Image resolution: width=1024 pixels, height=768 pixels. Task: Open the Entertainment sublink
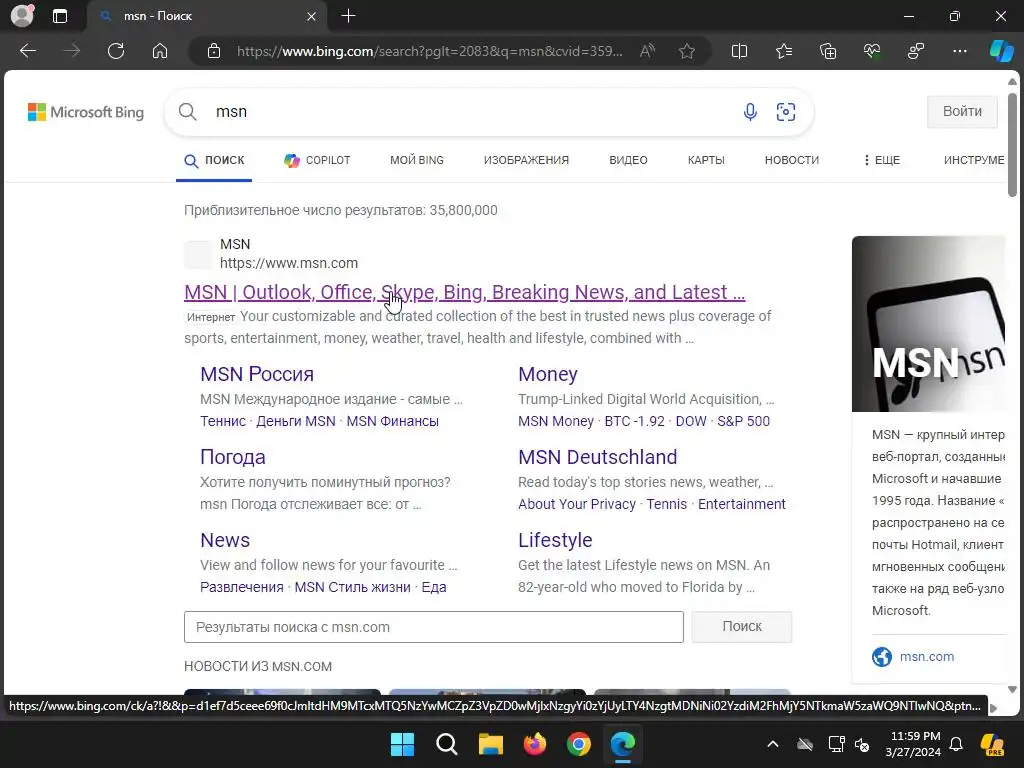pyautogui.click(x=742, y=504)
